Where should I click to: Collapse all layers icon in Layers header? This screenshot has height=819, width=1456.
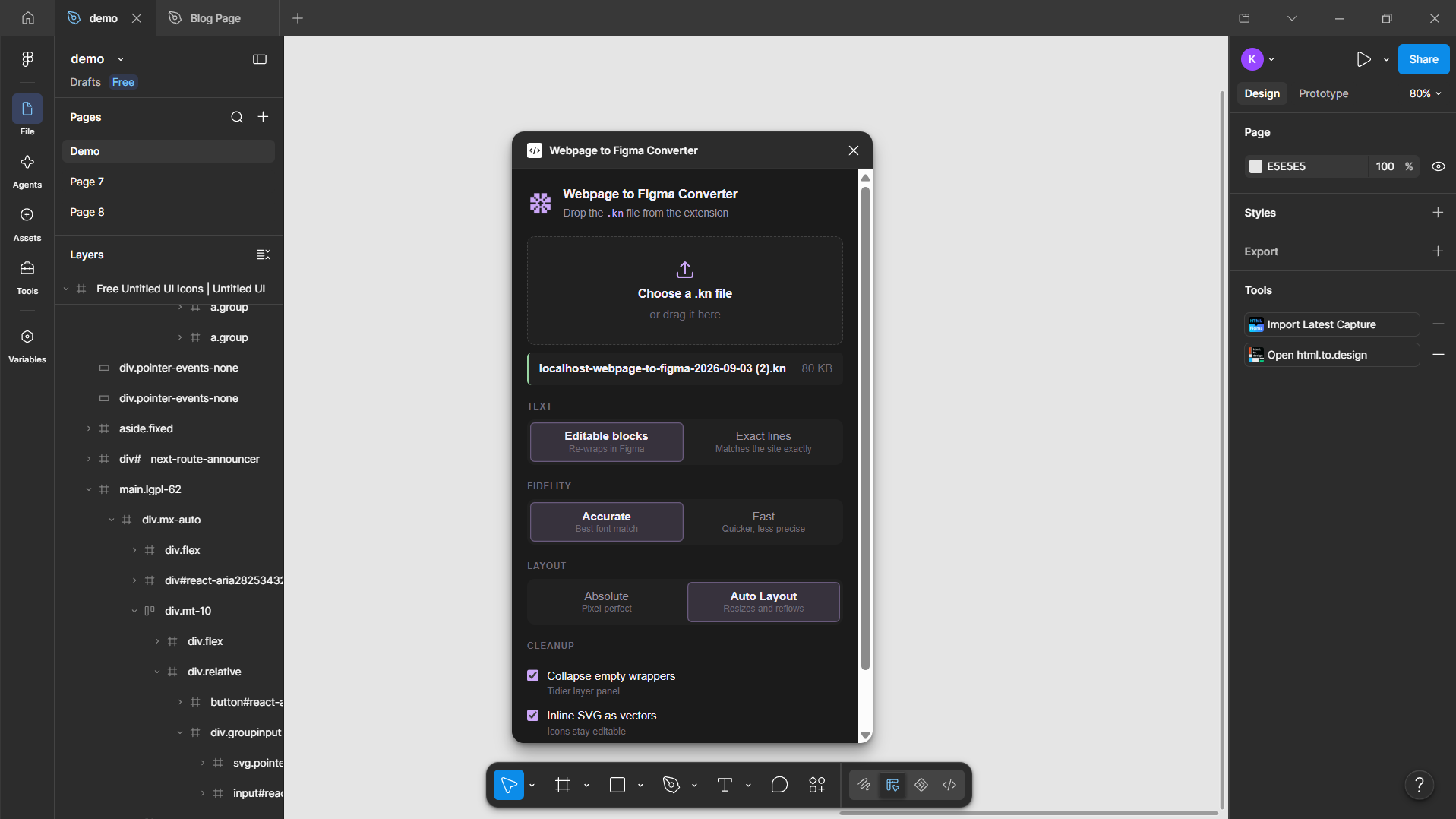264,255
